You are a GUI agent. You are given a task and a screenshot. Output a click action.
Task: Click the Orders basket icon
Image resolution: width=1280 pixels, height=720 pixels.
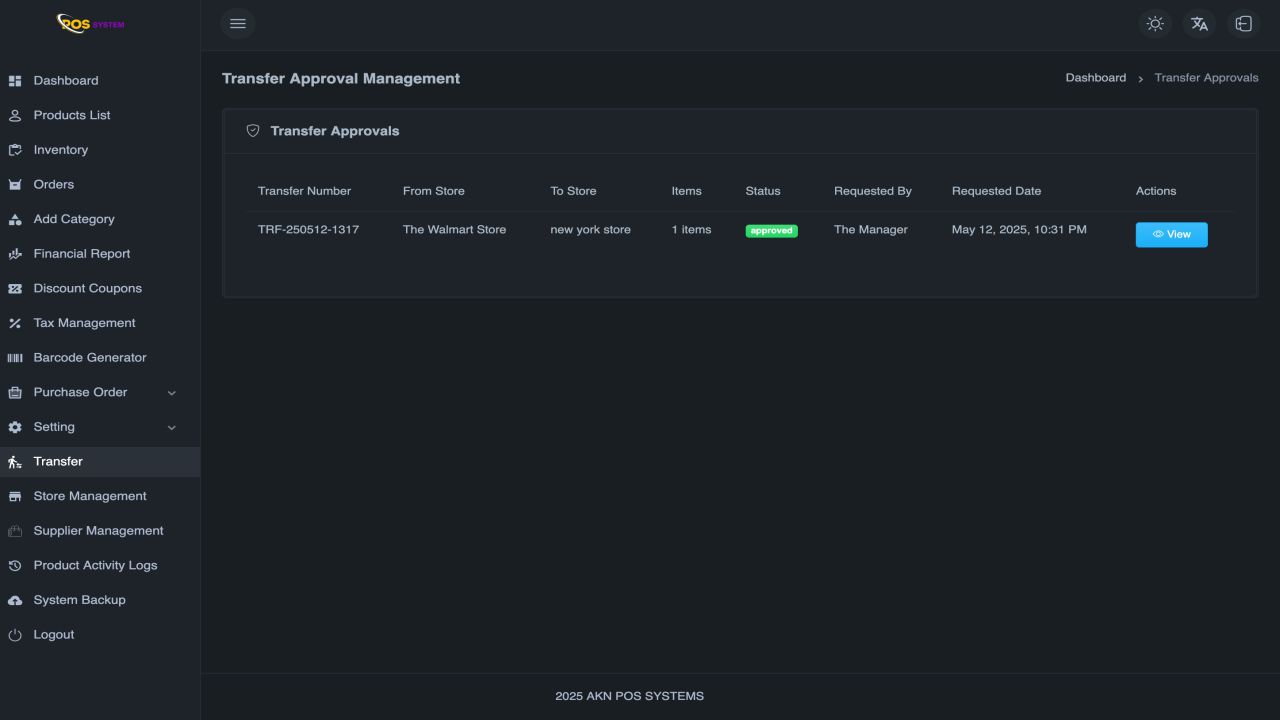15,185
